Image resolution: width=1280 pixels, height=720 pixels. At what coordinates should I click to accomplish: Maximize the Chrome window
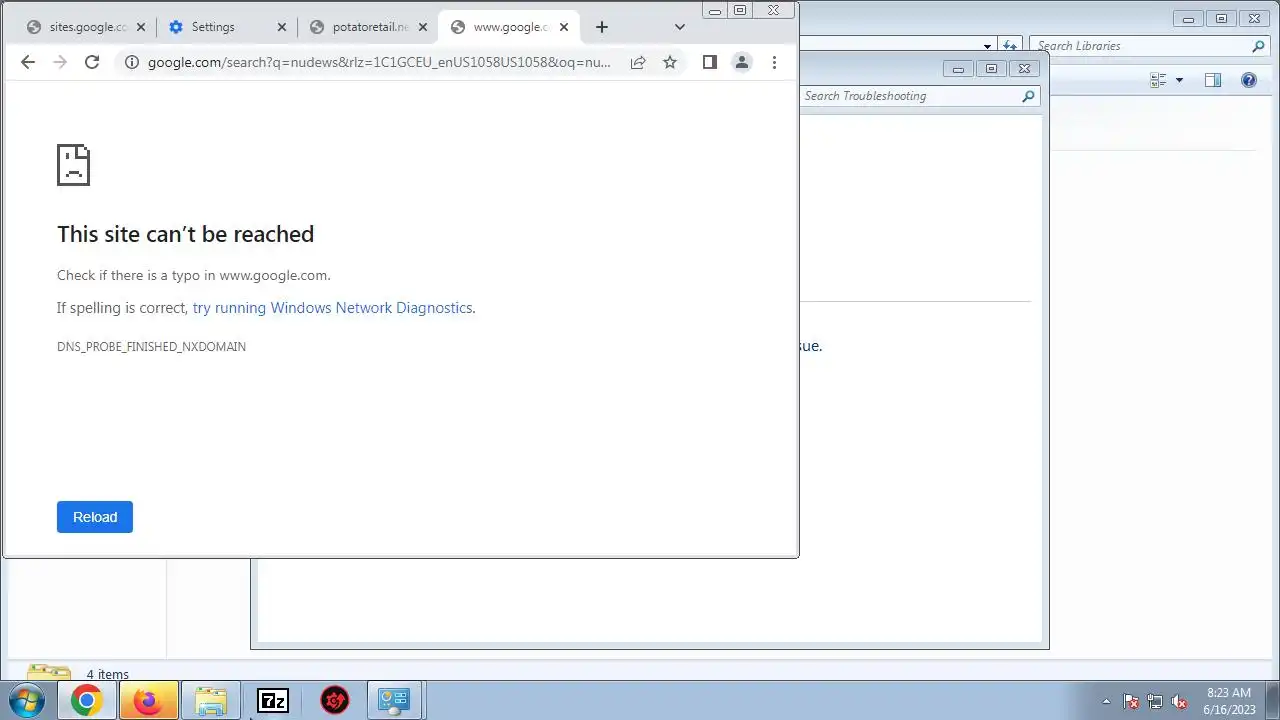740,11
